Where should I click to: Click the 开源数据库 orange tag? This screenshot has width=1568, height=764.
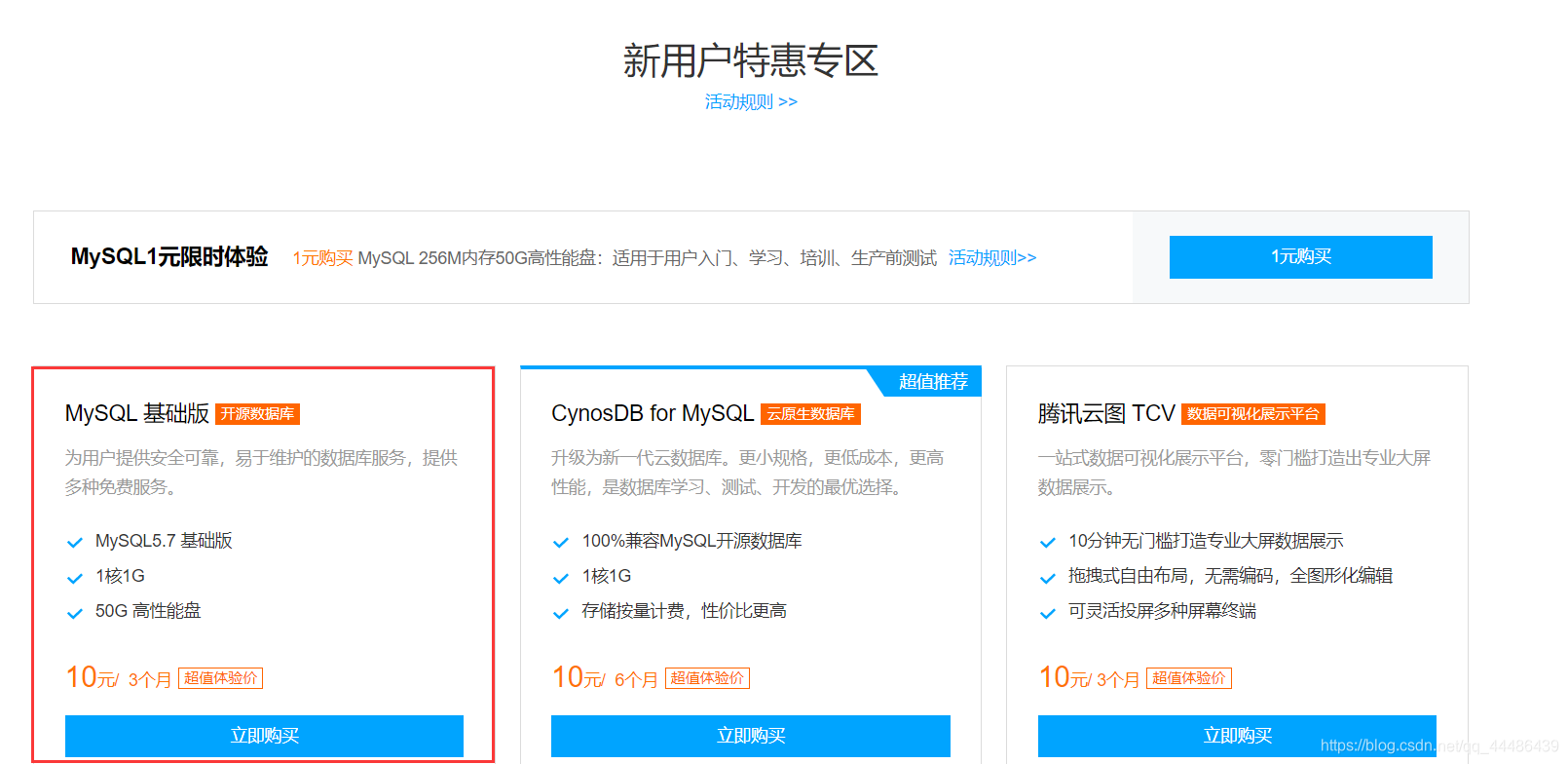pos(257,414)
